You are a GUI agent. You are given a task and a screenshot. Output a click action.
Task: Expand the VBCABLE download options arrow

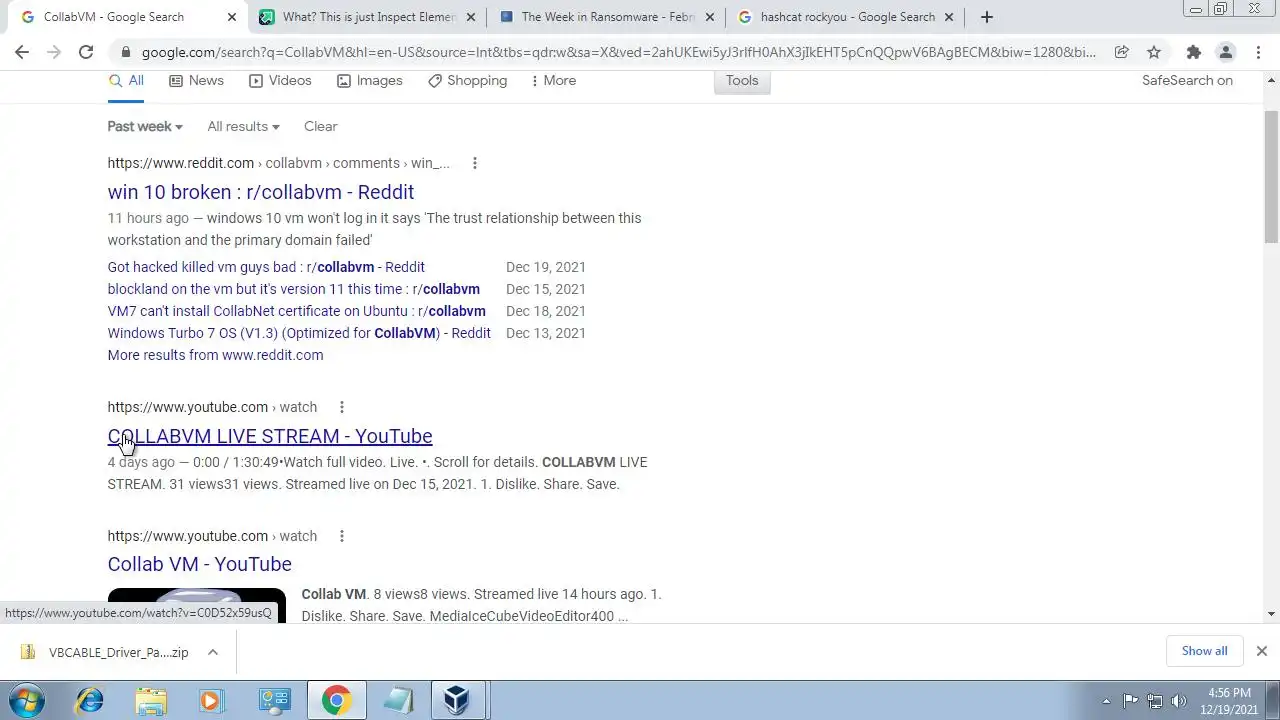(x=213, y=652)
